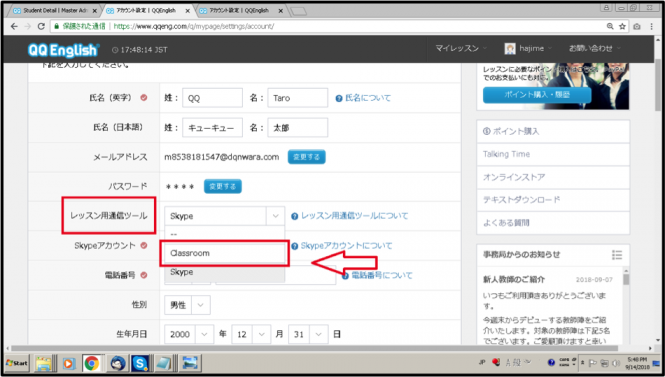The width and height of the screenshot is (665, 377).
Task: Click the list icon beside 事務局からのお知らせ
Action: [x=617, y=254]
